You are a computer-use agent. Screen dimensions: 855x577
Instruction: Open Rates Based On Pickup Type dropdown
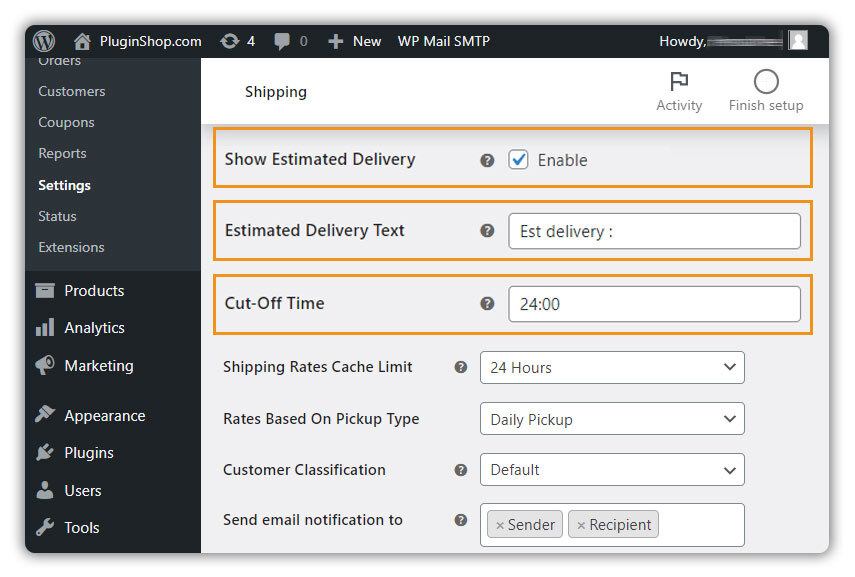point(612,419)
